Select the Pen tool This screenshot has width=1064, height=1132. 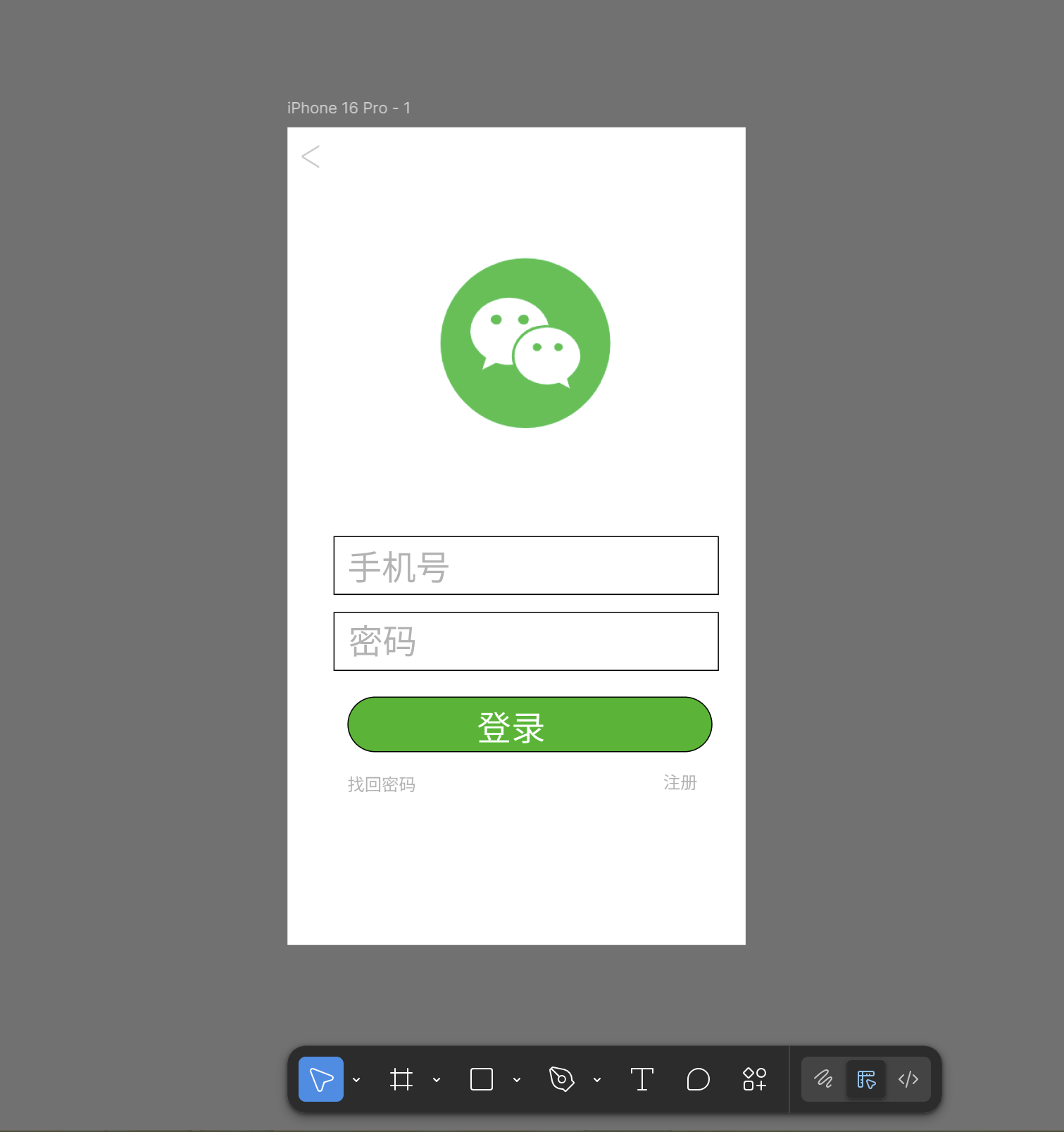pos(562,1079)
